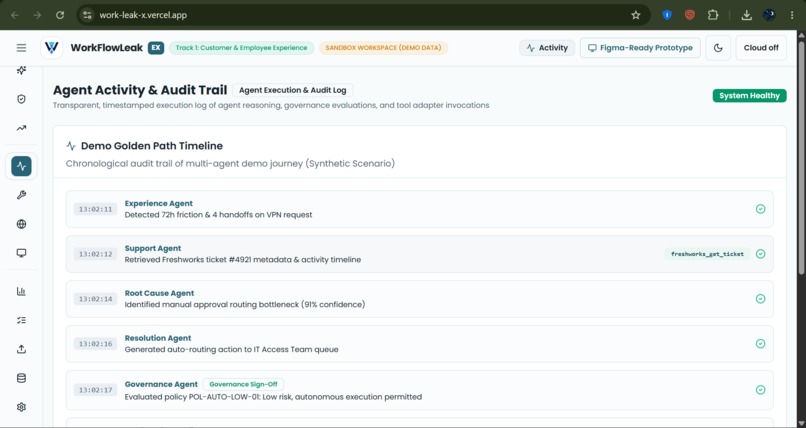Toggle the Cloud off button
The width and height of the screenshot is (806, 428).
[761, 48]
